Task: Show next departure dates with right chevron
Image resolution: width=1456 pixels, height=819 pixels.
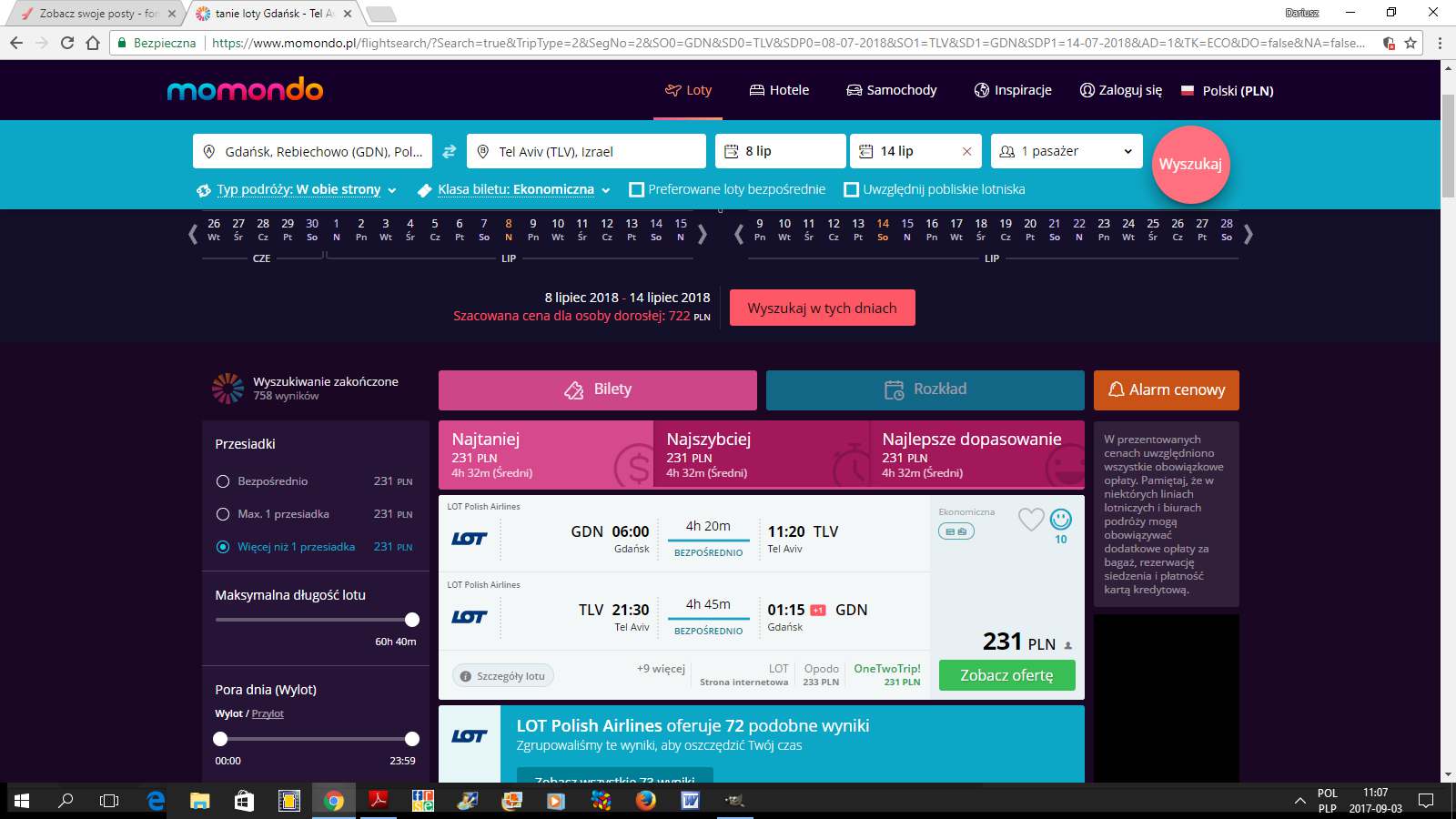Action: pyautogui.click(x=703, y=235)
